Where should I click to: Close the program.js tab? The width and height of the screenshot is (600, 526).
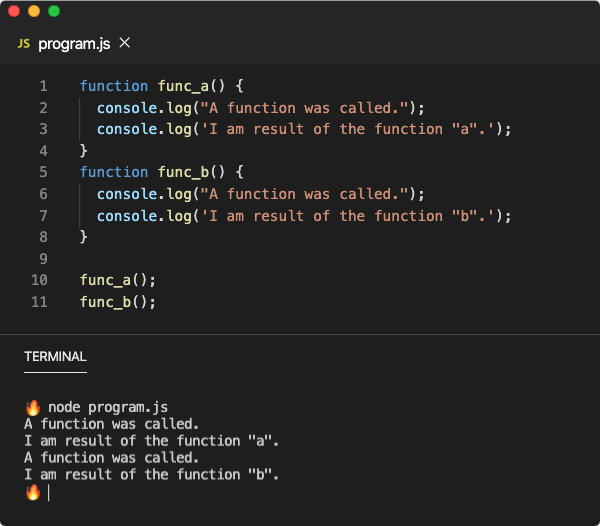125,43
